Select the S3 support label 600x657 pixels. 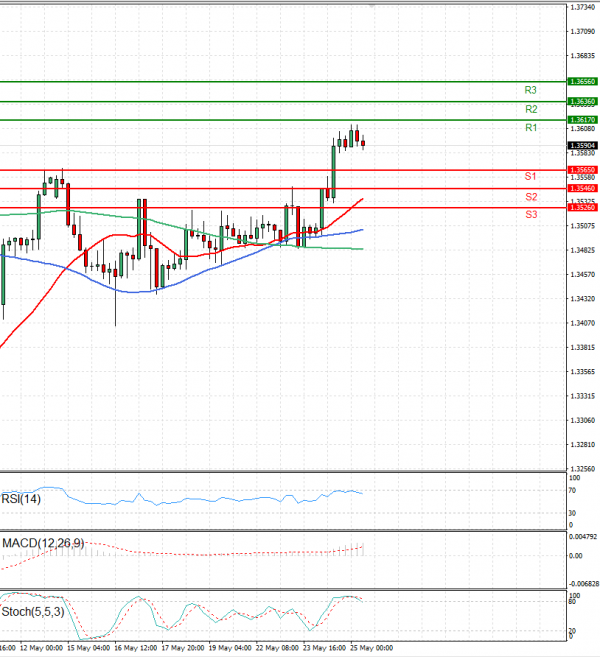tap(531, 215)
